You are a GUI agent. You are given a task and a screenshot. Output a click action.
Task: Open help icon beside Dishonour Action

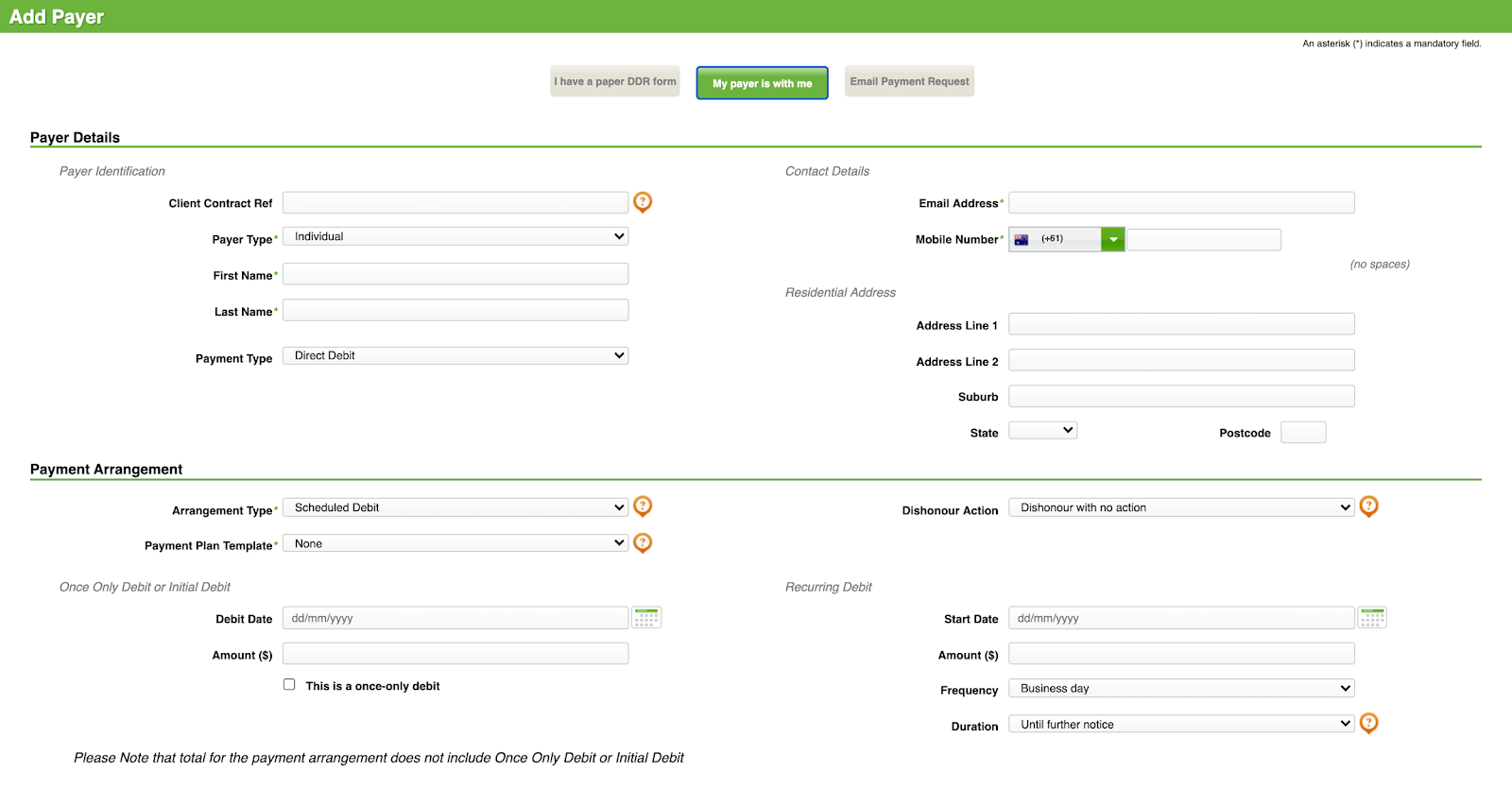[x=1368, y=506]
